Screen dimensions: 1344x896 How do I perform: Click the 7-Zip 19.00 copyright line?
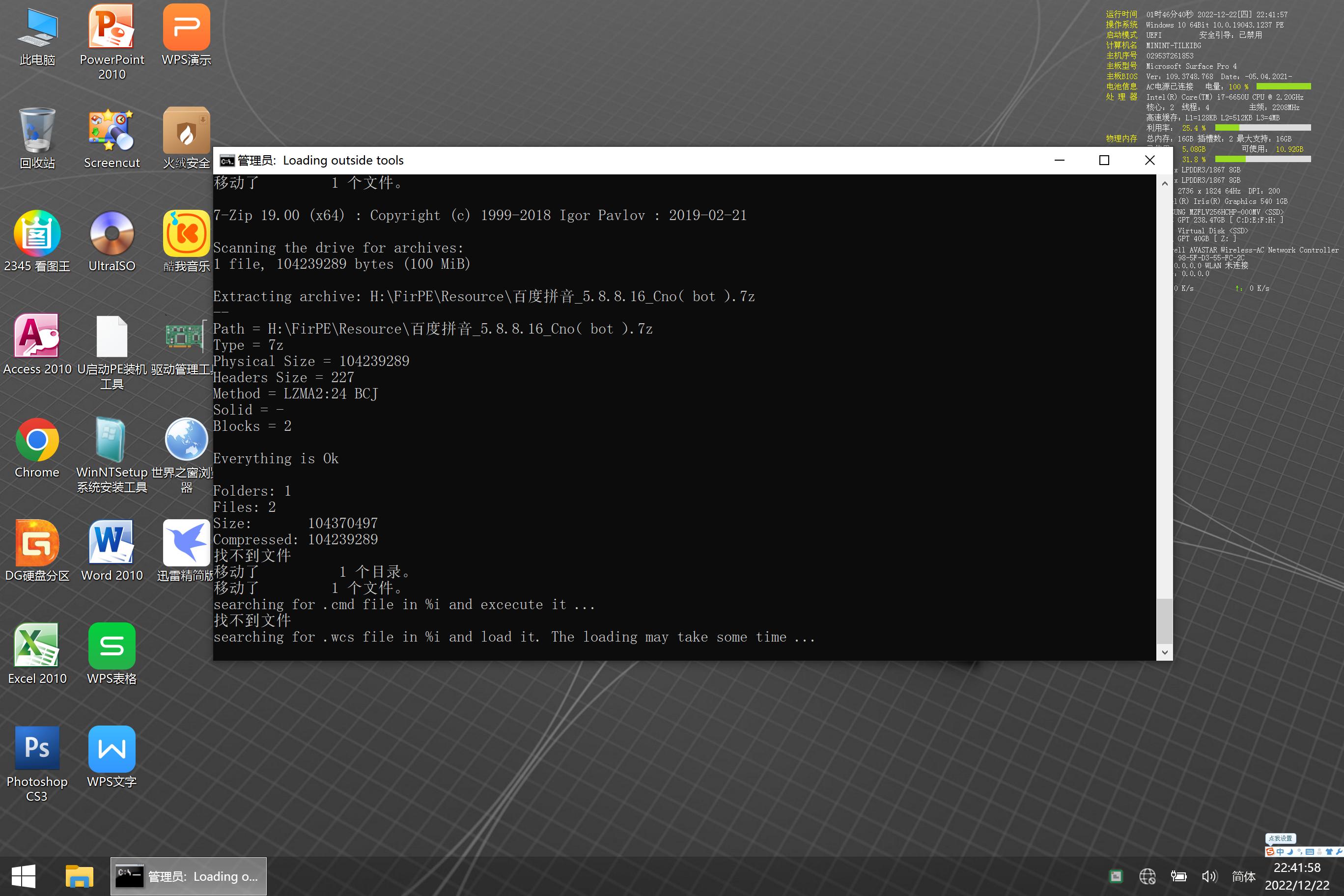pyautogui.click(x=480, y=216)
